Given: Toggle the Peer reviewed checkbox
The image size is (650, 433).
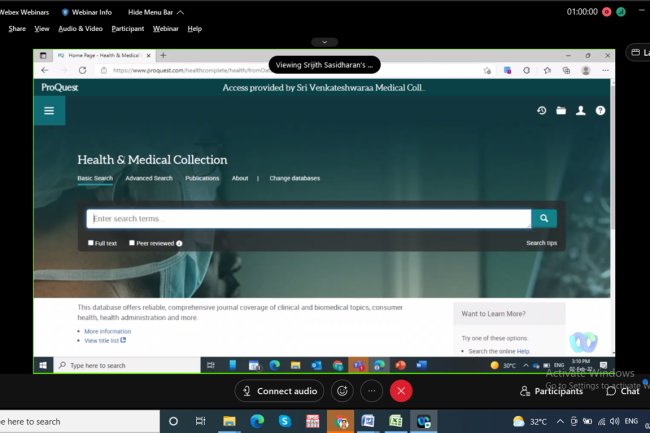Looking at the screenshot, I should [x=131, y=243].
